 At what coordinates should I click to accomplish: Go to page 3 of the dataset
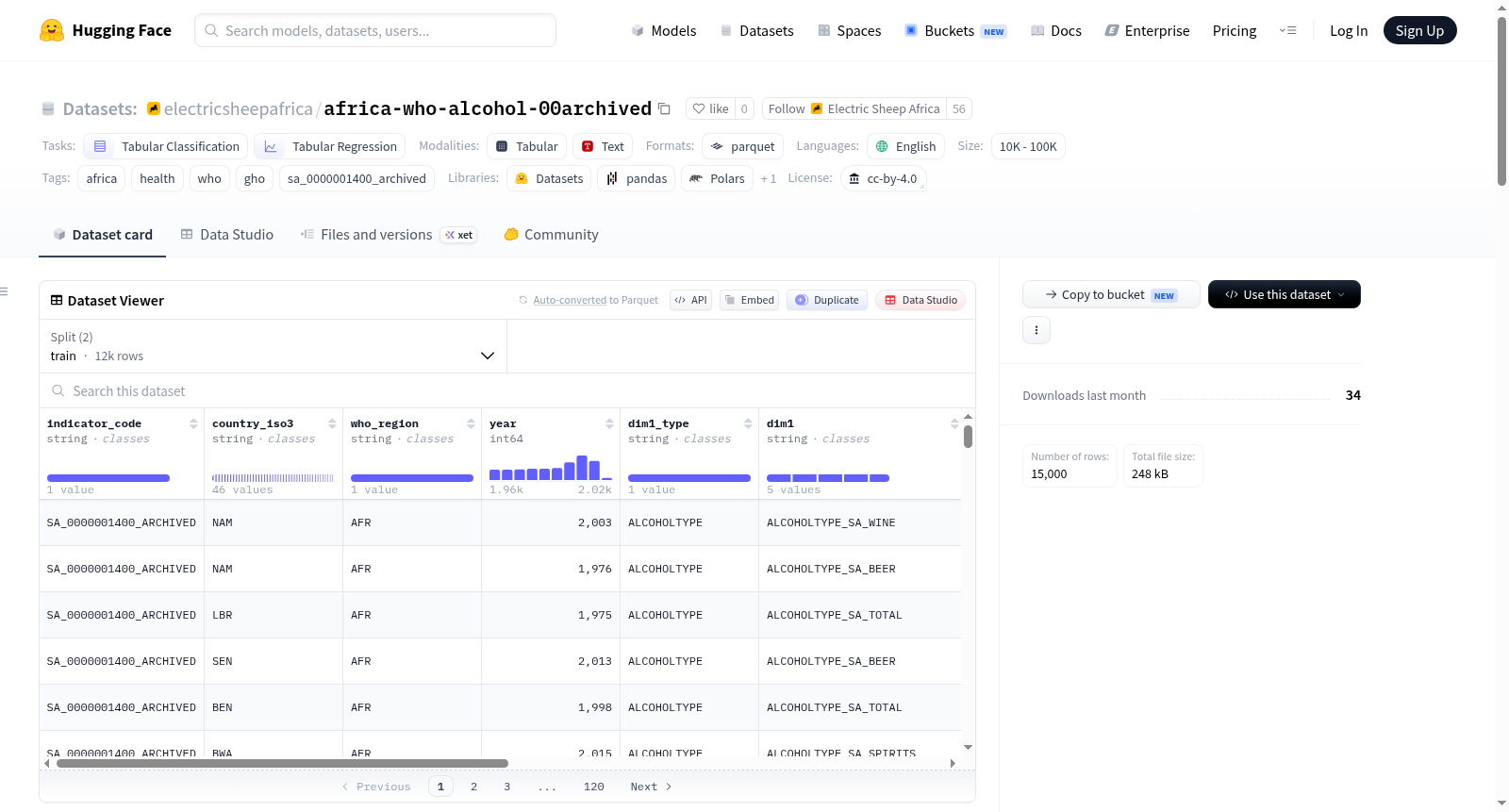click(x=506, y=787)
